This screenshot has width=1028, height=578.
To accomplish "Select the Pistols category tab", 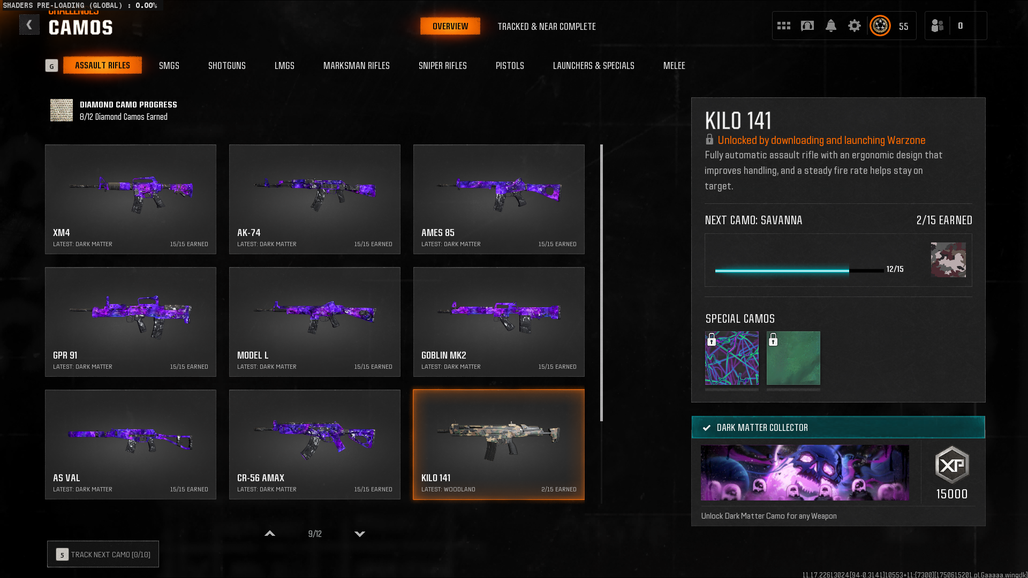I will point(510,66).
